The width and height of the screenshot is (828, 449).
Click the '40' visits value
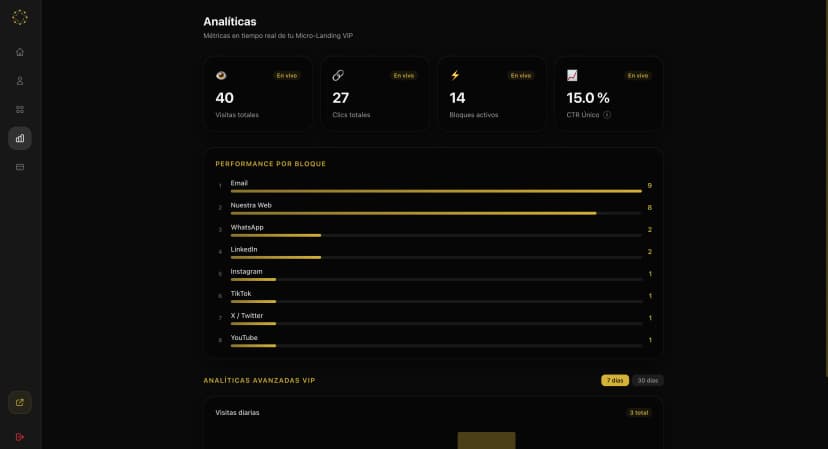tap(224, 98)
